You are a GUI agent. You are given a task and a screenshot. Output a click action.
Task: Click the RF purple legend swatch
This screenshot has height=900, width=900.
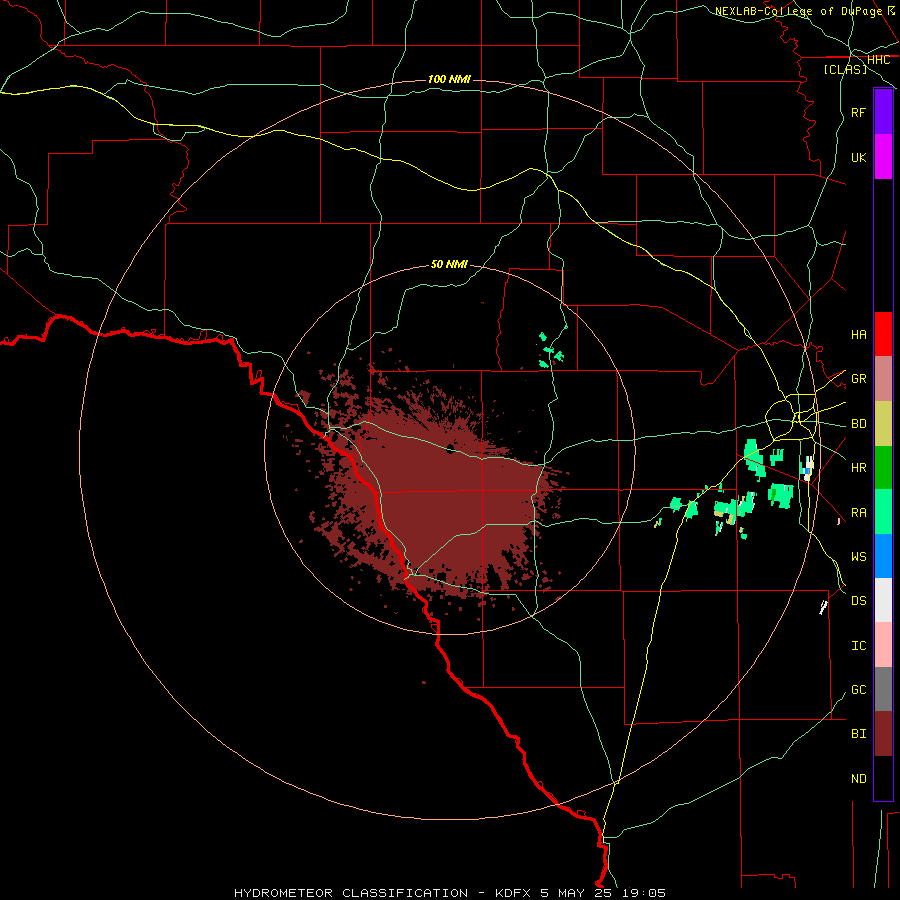click(883, 112)
